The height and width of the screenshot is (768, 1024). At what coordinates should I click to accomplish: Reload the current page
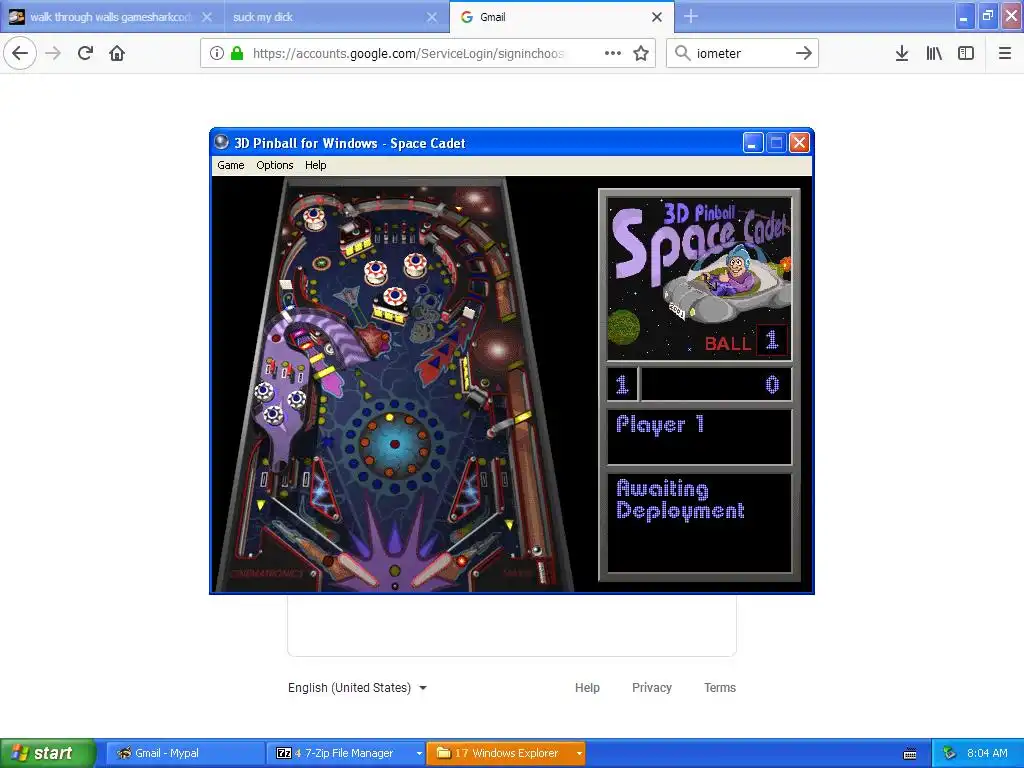point(85,53)
